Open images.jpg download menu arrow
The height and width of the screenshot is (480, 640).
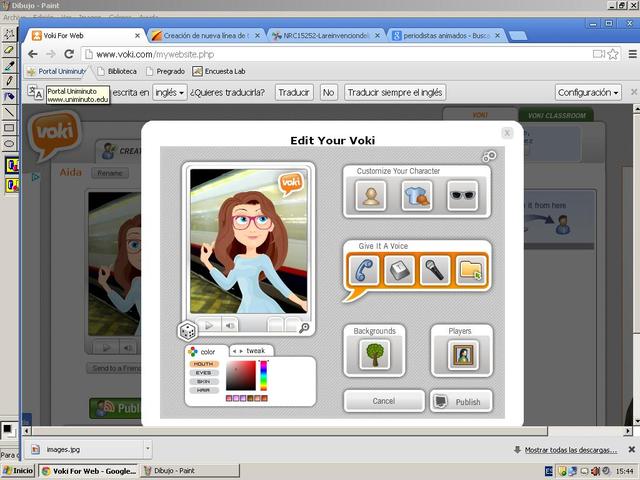[147, 449]
